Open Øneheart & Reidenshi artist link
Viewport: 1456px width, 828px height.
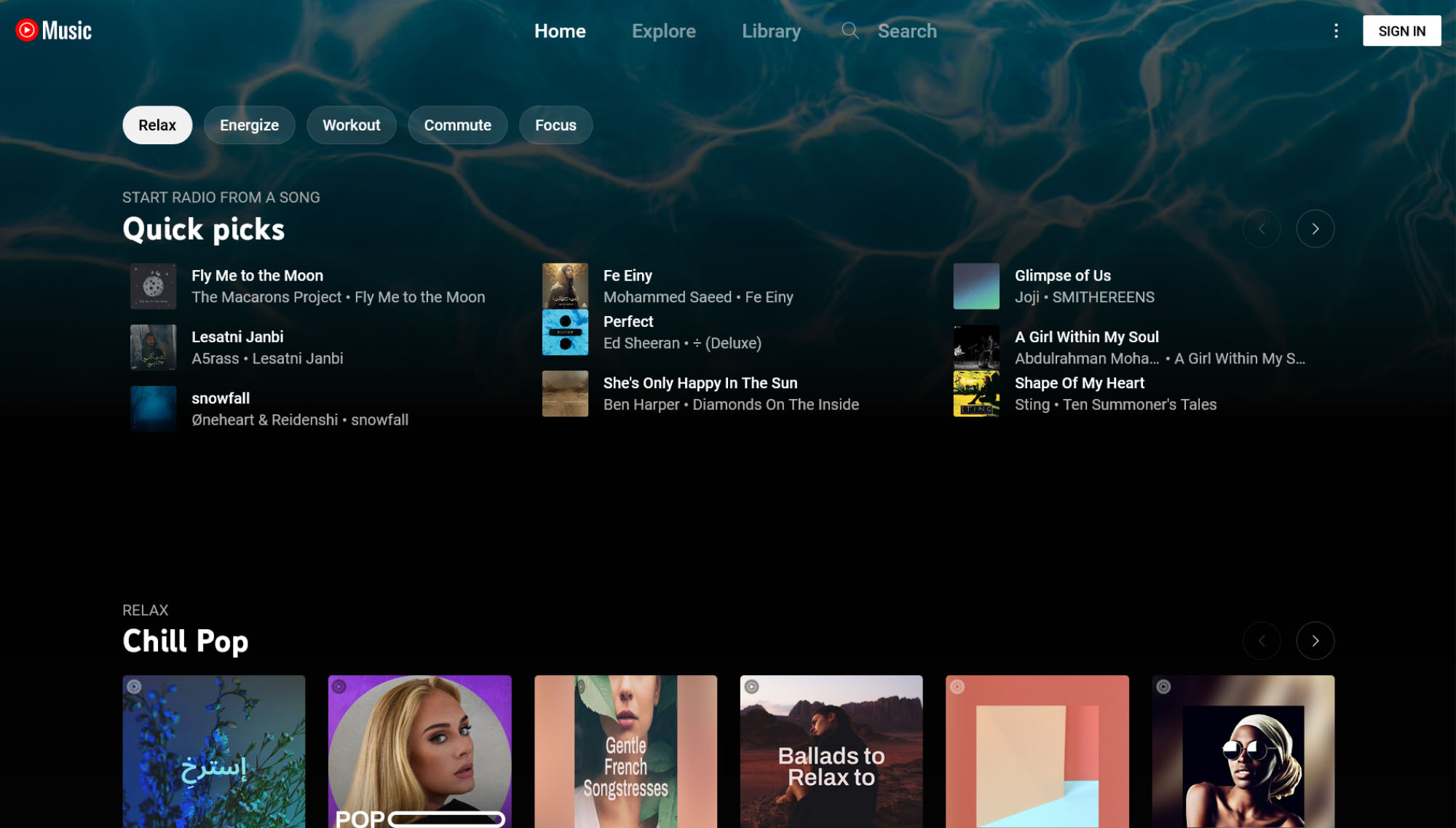264,420
